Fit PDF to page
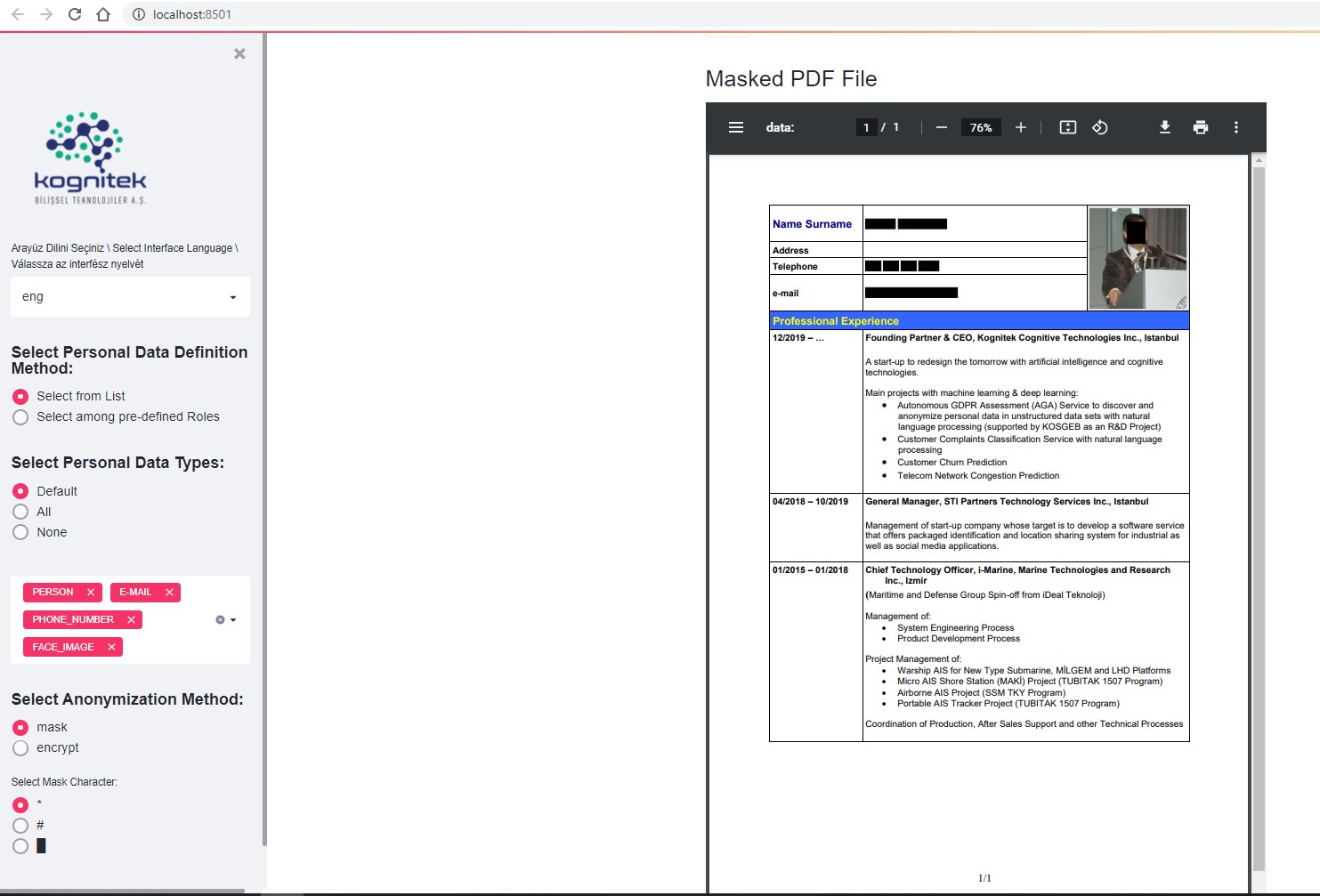Viewport: 1320px width, 896px height. tap(1068, 127)
